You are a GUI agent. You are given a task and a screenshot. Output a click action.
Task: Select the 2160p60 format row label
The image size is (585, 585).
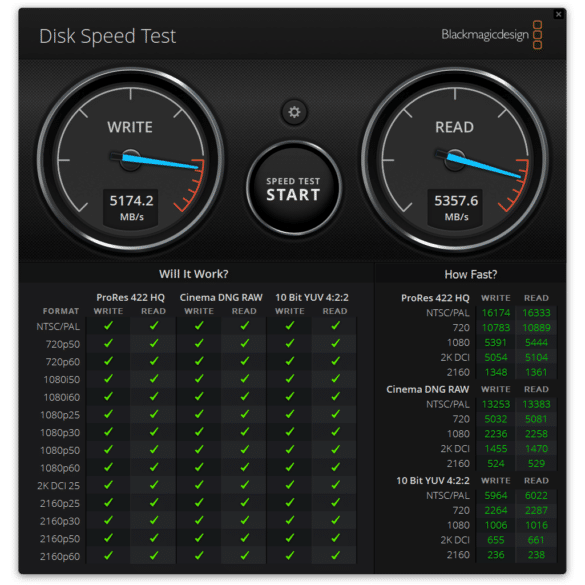(60, 557)
